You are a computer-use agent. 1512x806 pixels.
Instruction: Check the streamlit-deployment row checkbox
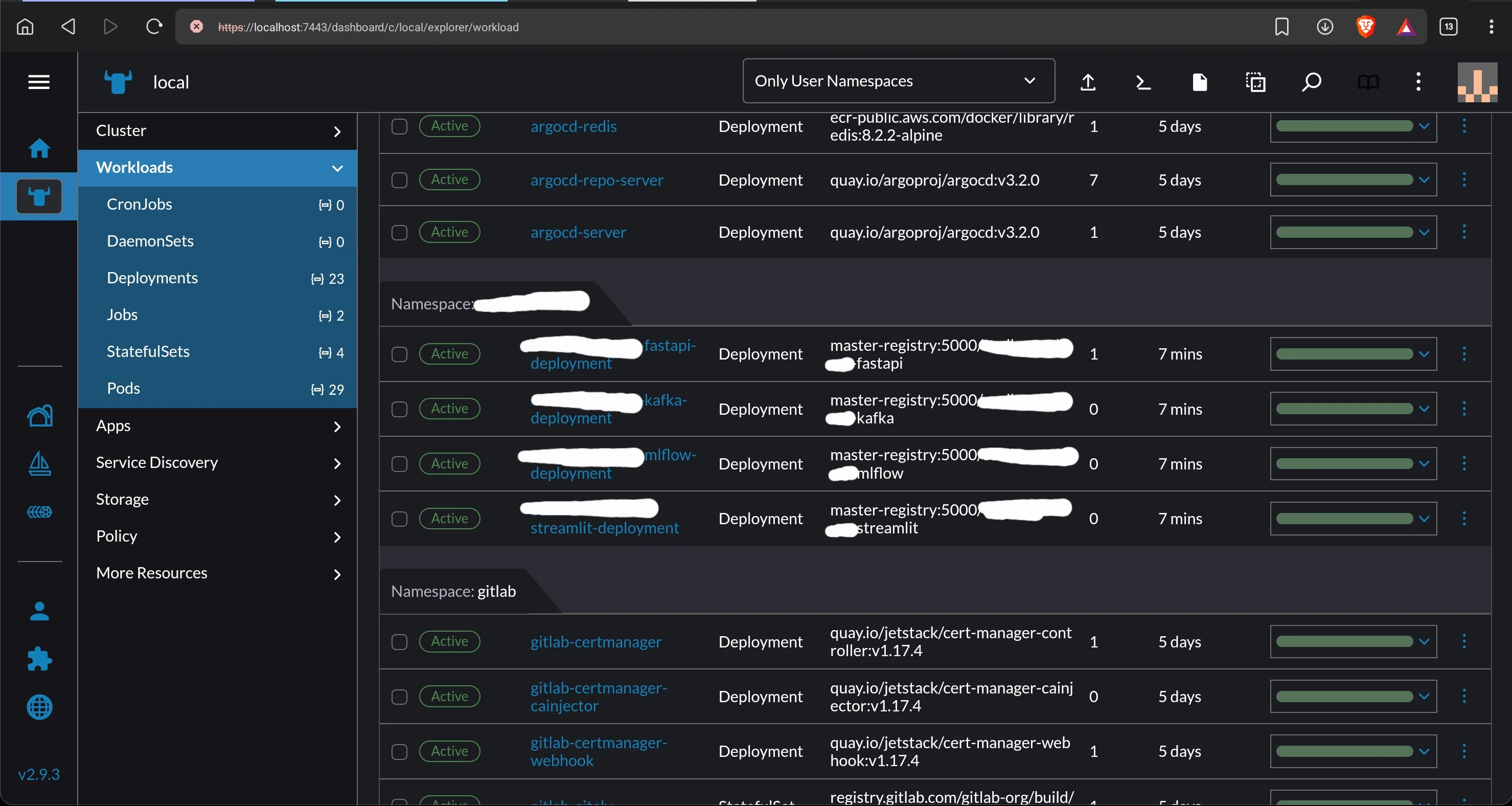399,519
